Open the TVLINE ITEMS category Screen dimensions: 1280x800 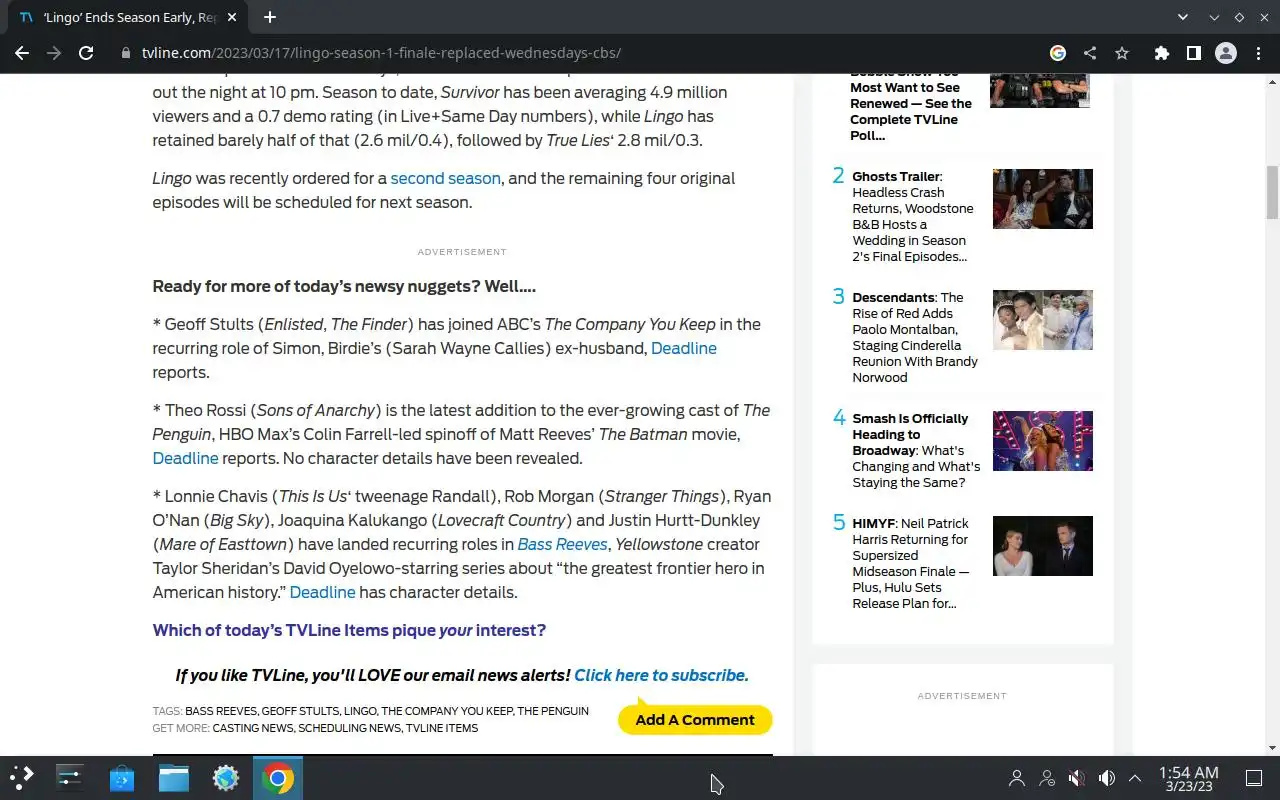click(x=442, y=728)
